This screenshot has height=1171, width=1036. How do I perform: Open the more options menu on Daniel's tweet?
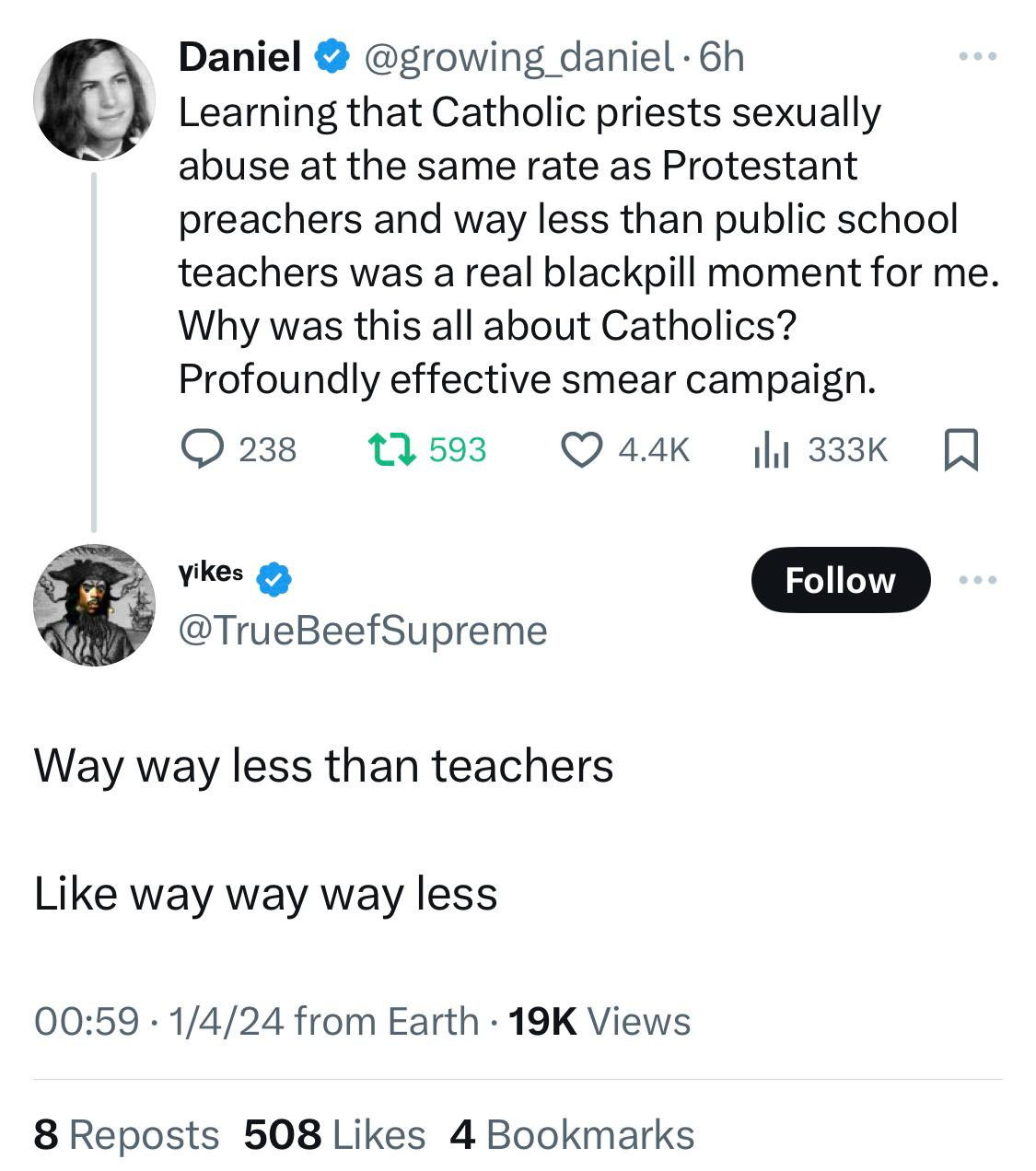click(x=977, y=58)
